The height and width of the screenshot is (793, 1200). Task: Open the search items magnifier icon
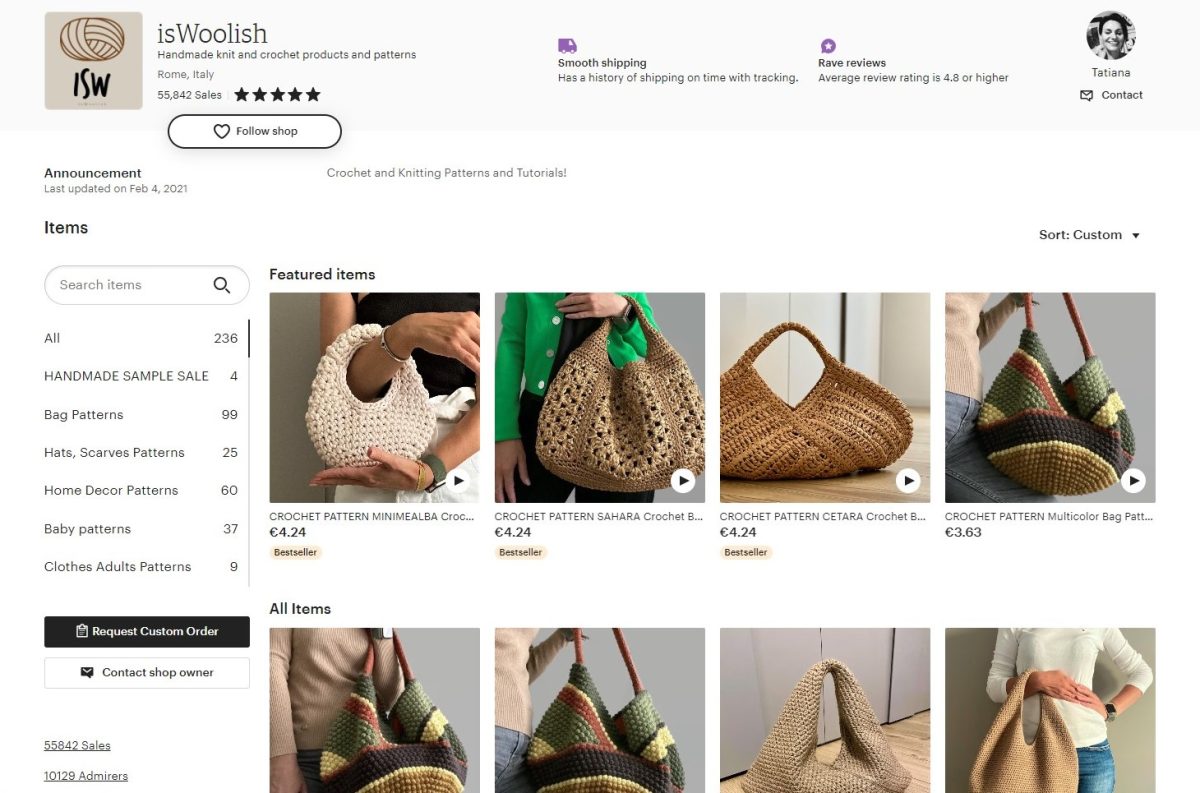(222, 285)
